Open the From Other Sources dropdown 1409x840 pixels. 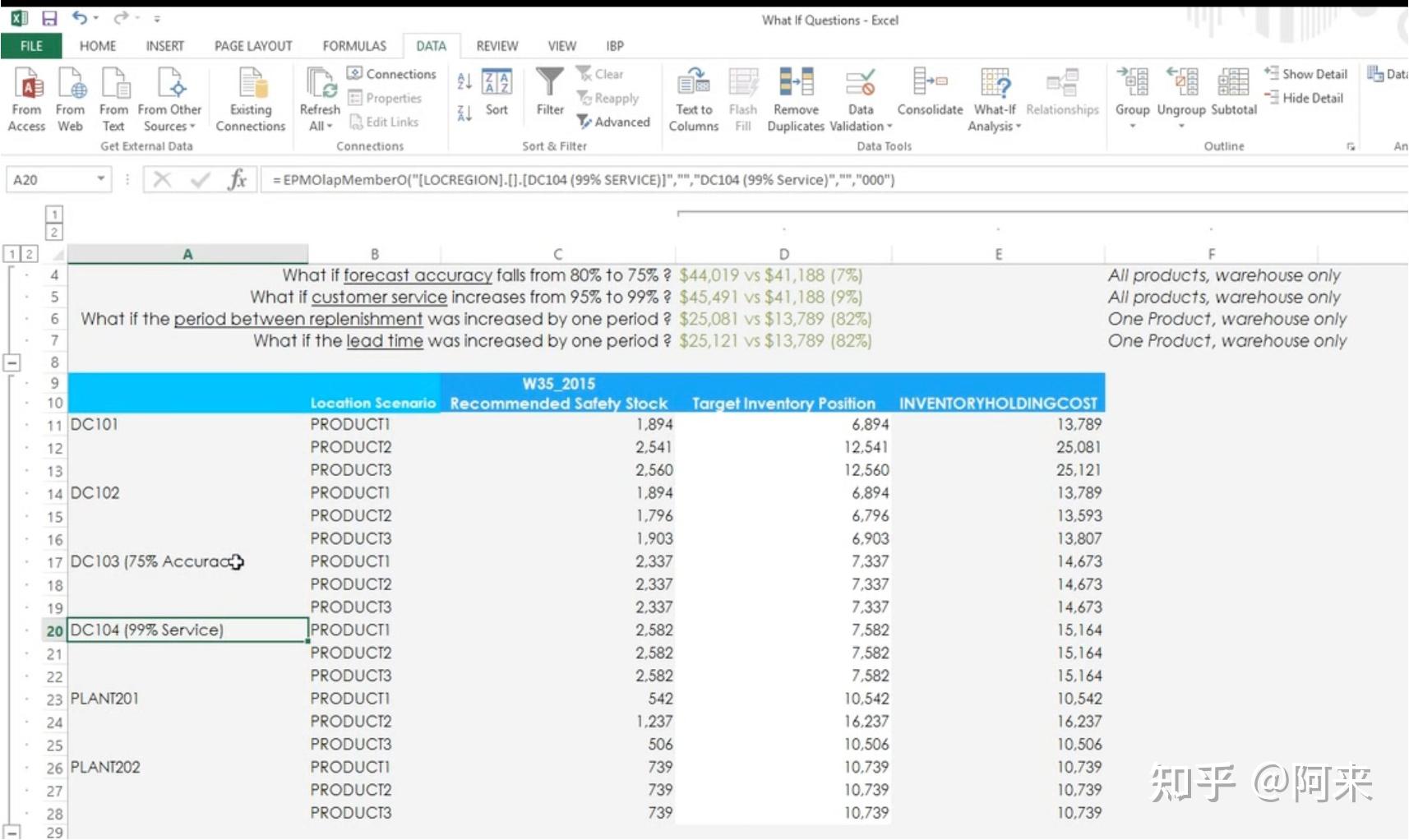[x=169, y=99]
